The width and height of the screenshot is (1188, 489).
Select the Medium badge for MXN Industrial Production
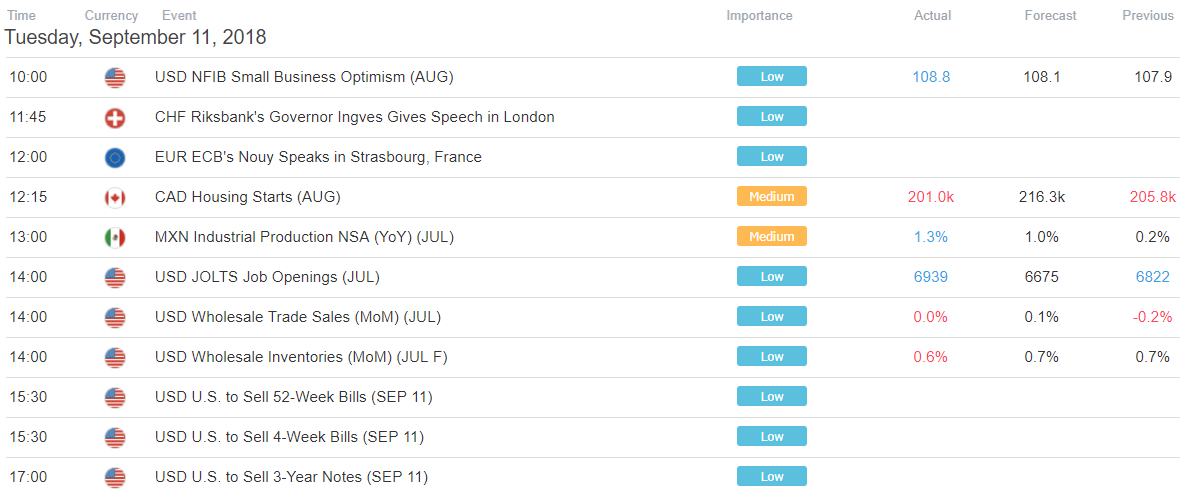(771, 237)
